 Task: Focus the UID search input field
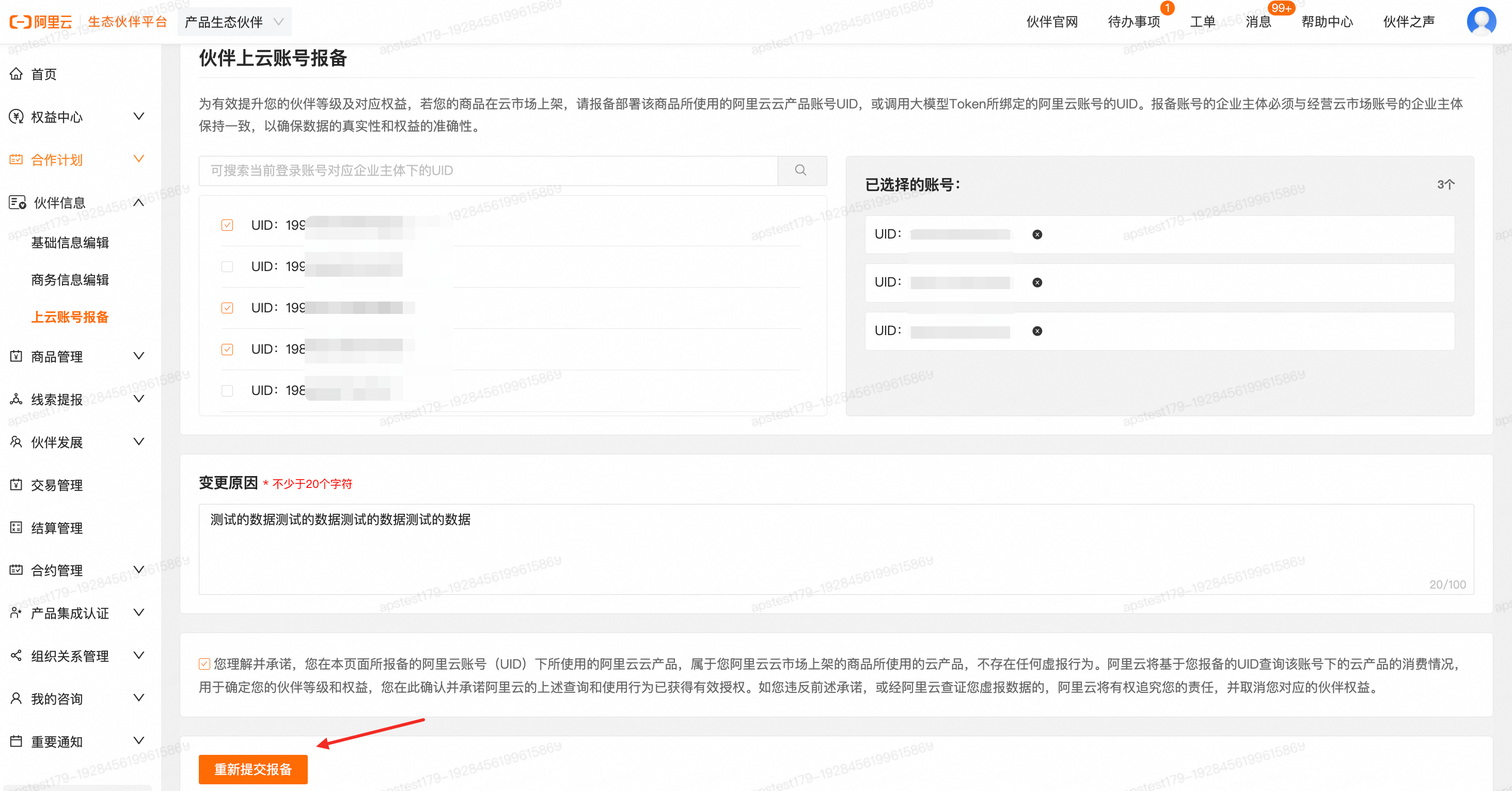click(x=489, y=170)
